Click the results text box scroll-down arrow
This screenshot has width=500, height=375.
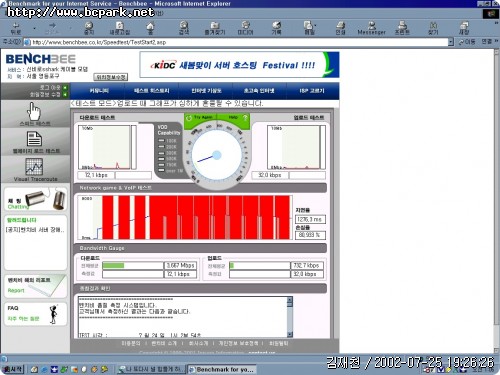[290, 334]
